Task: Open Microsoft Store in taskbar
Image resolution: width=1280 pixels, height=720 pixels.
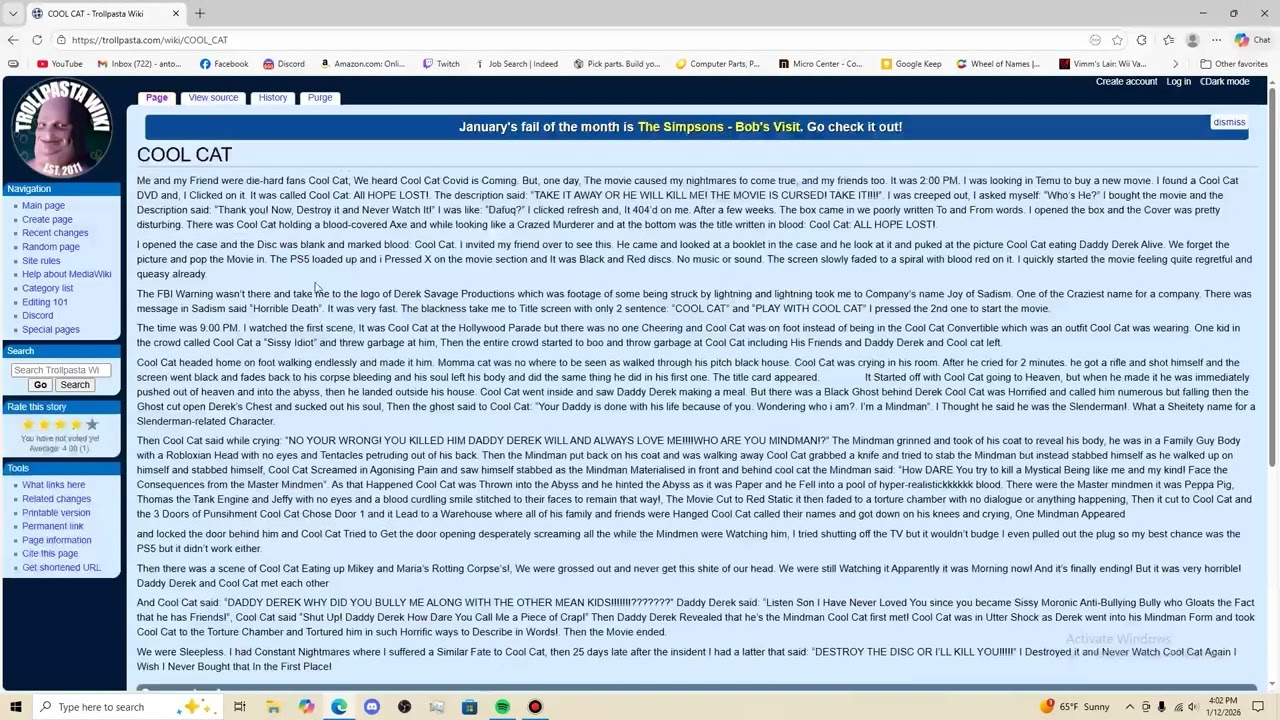Action: tap(469, 707)
